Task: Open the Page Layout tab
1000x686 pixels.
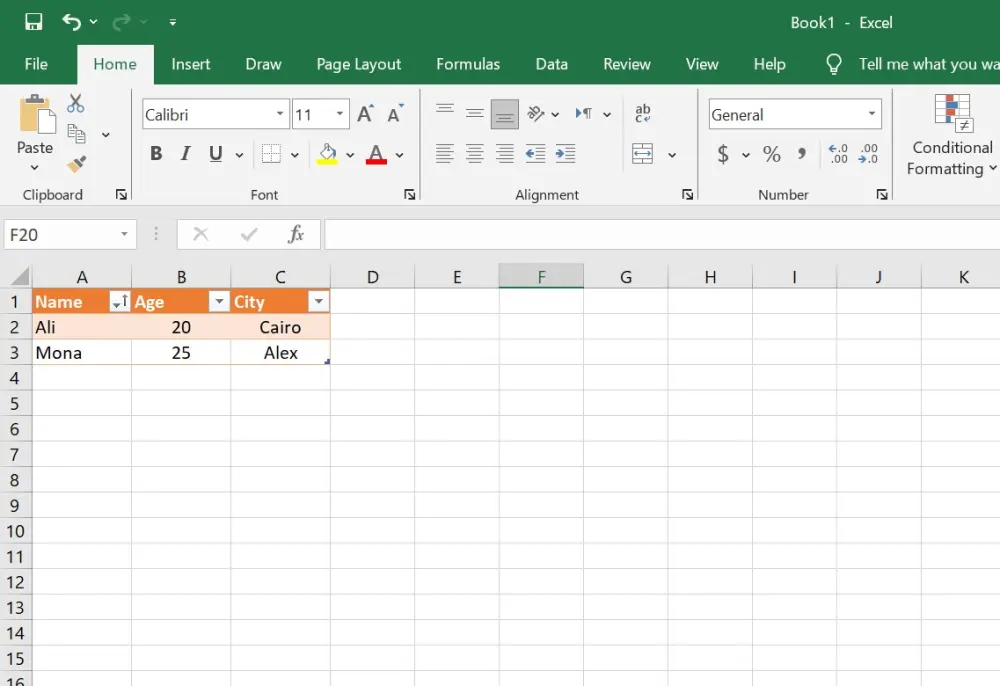Action: tap(358, 64)
